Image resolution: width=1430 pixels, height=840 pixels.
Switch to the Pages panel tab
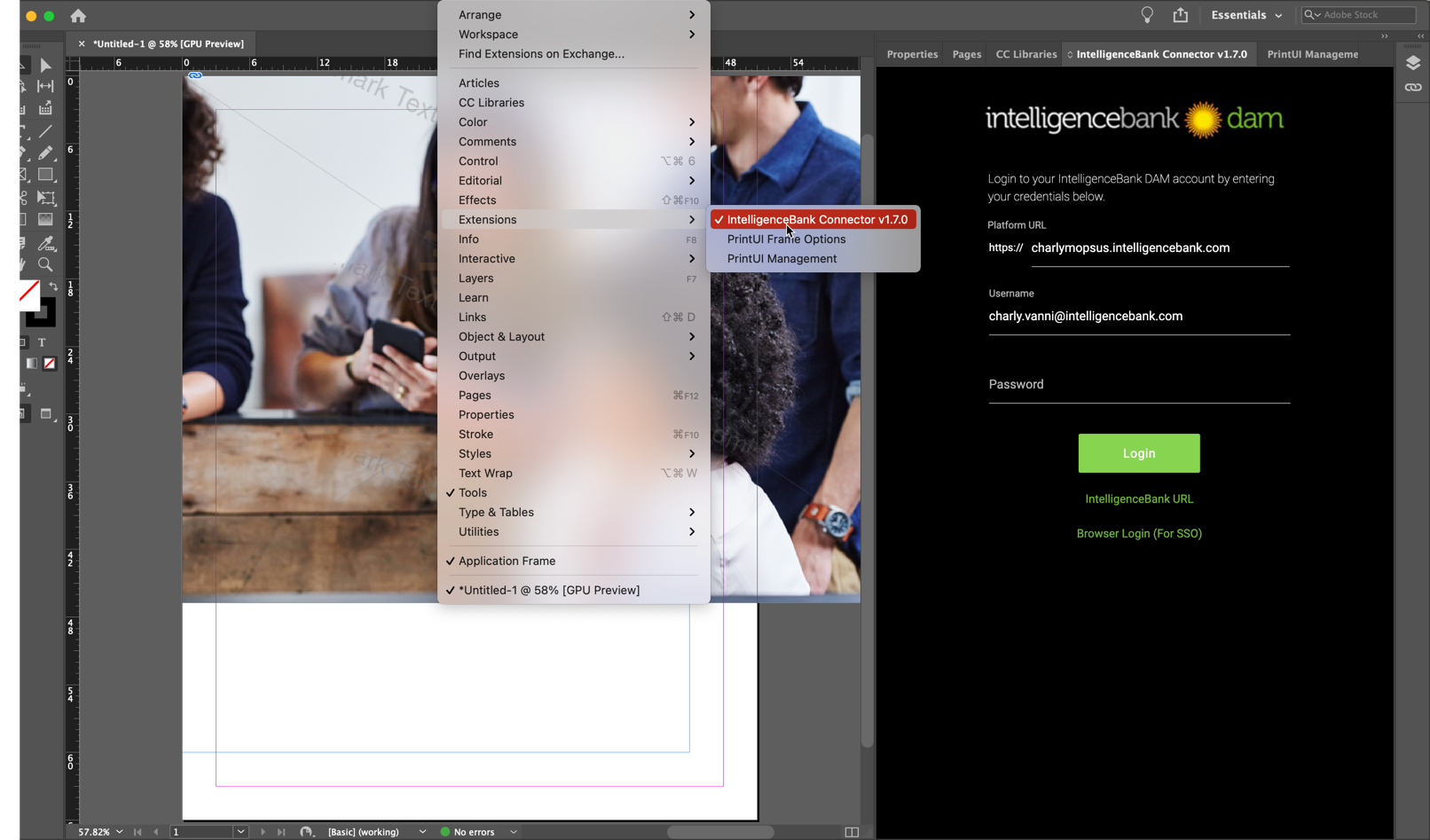point(967,54)
